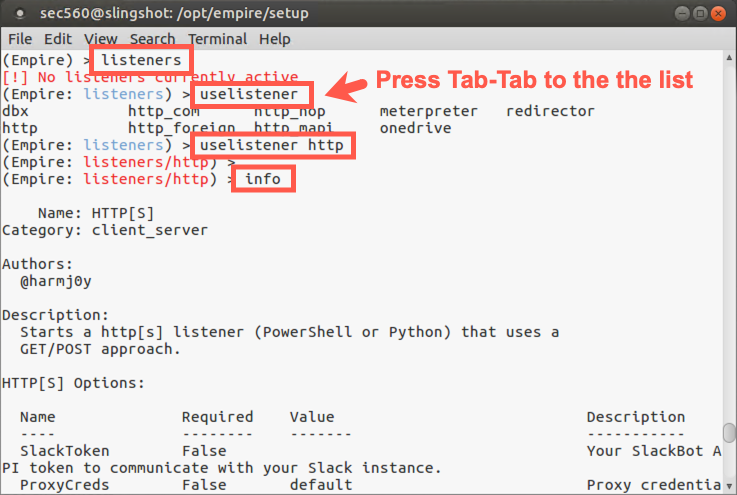Close the terminal window

click(x=718, y=13)
